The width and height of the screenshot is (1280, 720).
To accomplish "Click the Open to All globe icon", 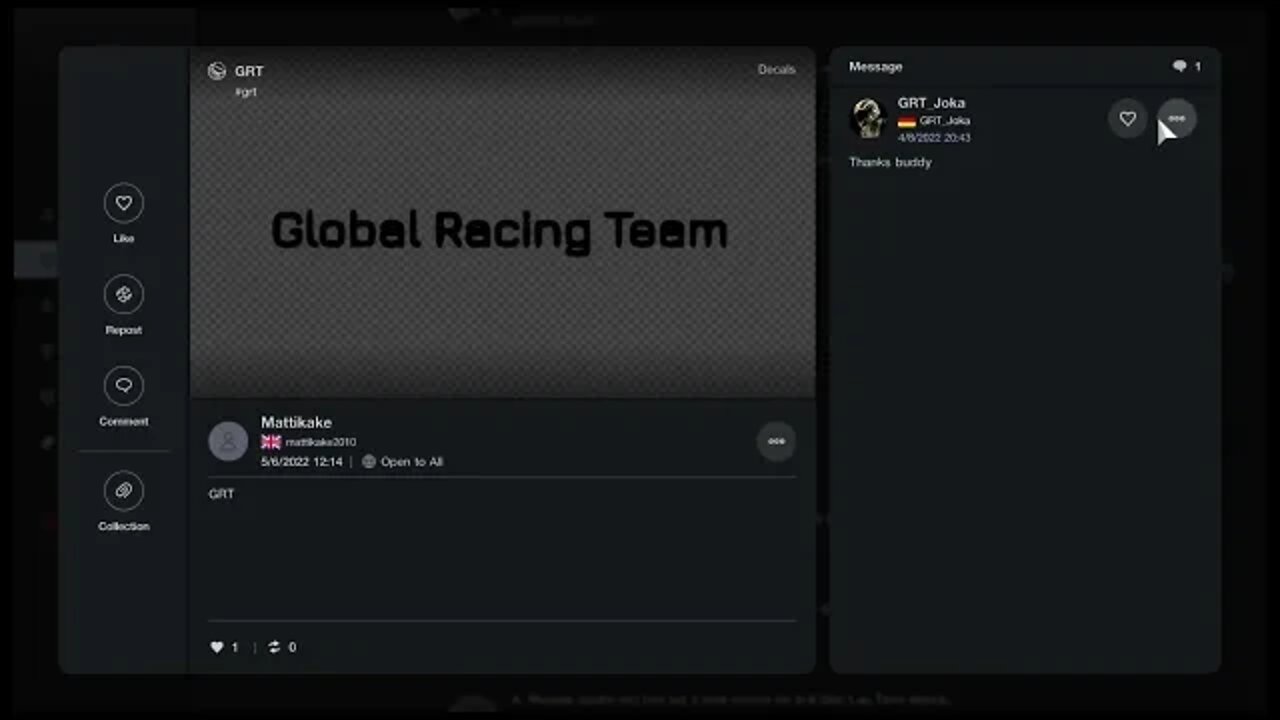I will point(369,462).
